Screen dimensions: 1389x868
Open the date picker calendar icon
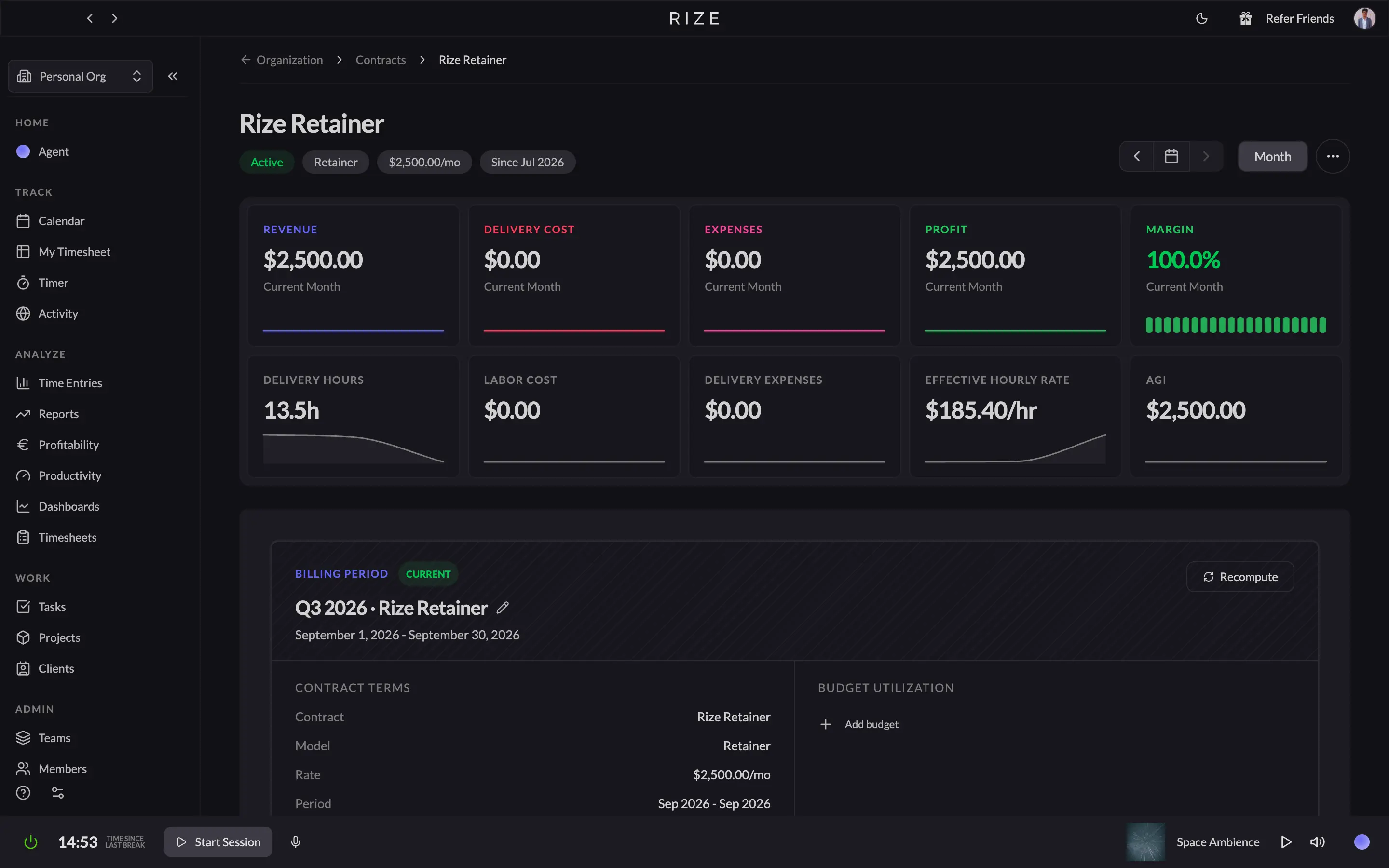[1171, 157]
